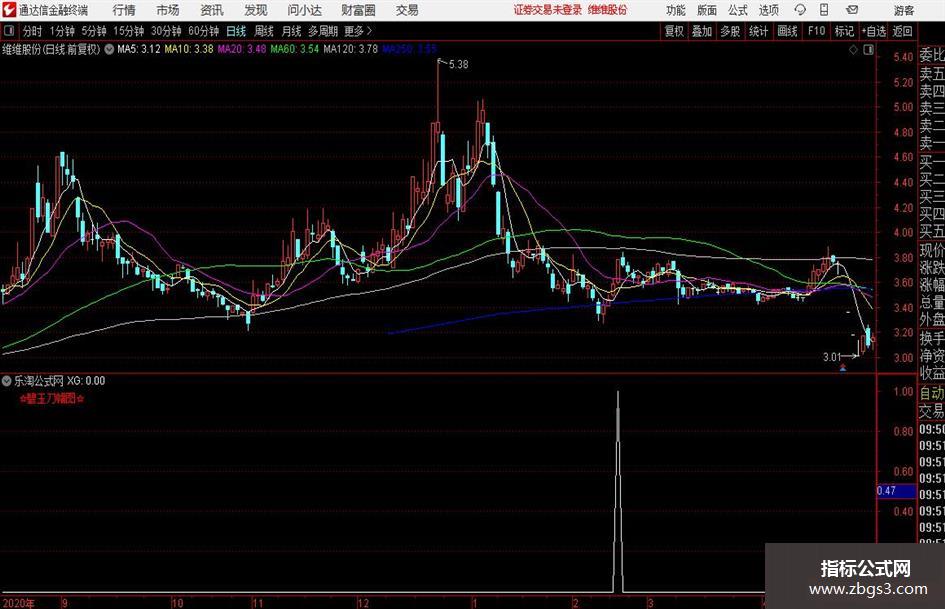
Task: Open the 资讯 menu
Action: click(212, 10)
